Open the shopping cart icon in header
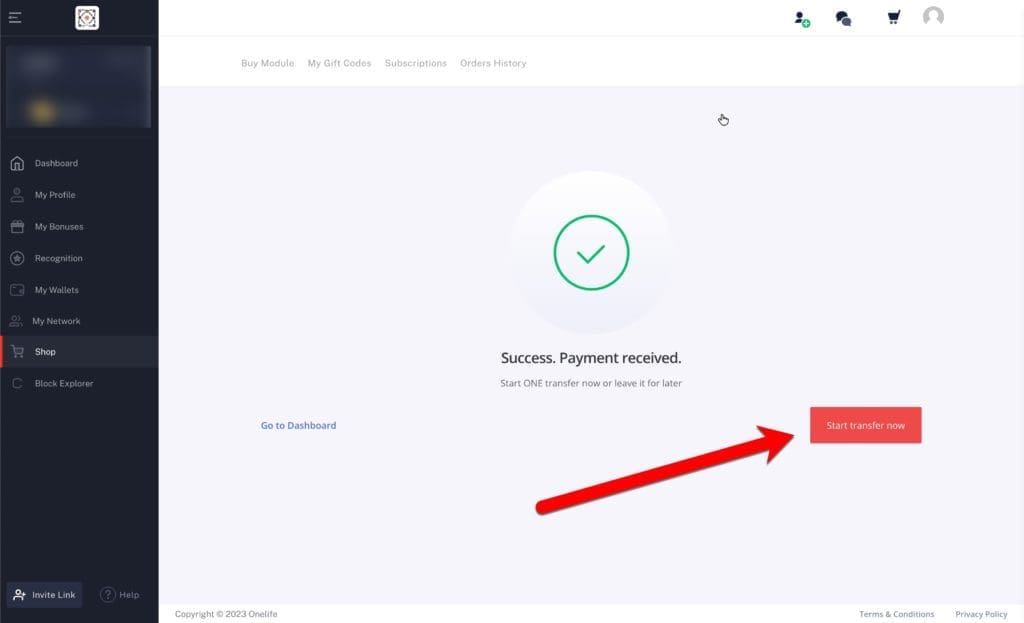The height and width of the screenshot is (623, 1024). coord(892,17)
